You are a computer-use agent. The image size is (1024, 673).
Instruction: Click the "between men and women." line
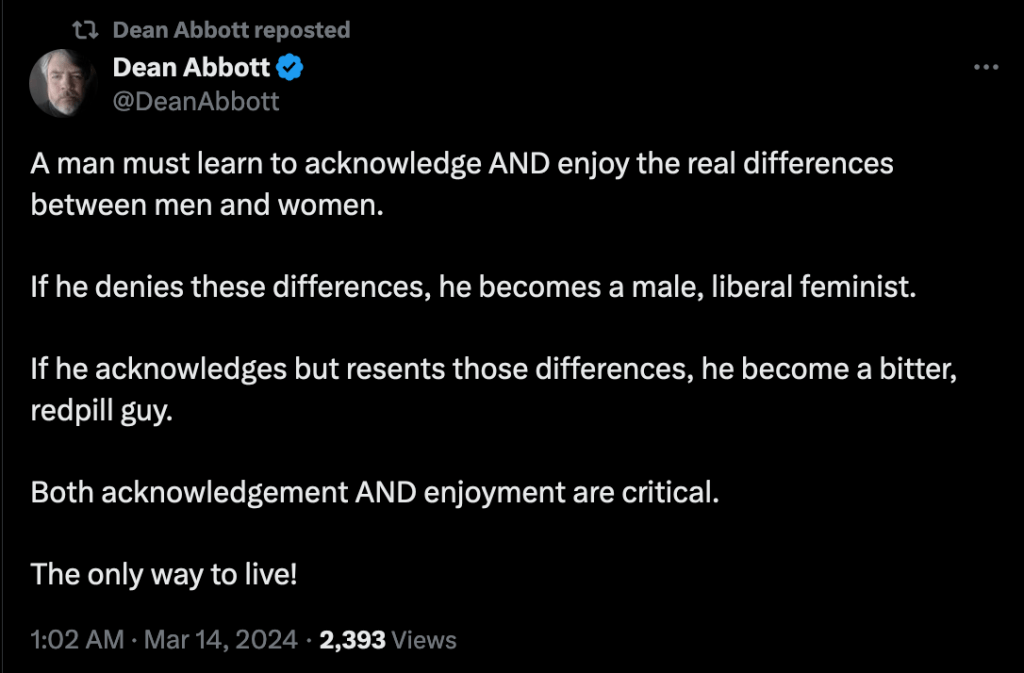(x=207, y=207)
